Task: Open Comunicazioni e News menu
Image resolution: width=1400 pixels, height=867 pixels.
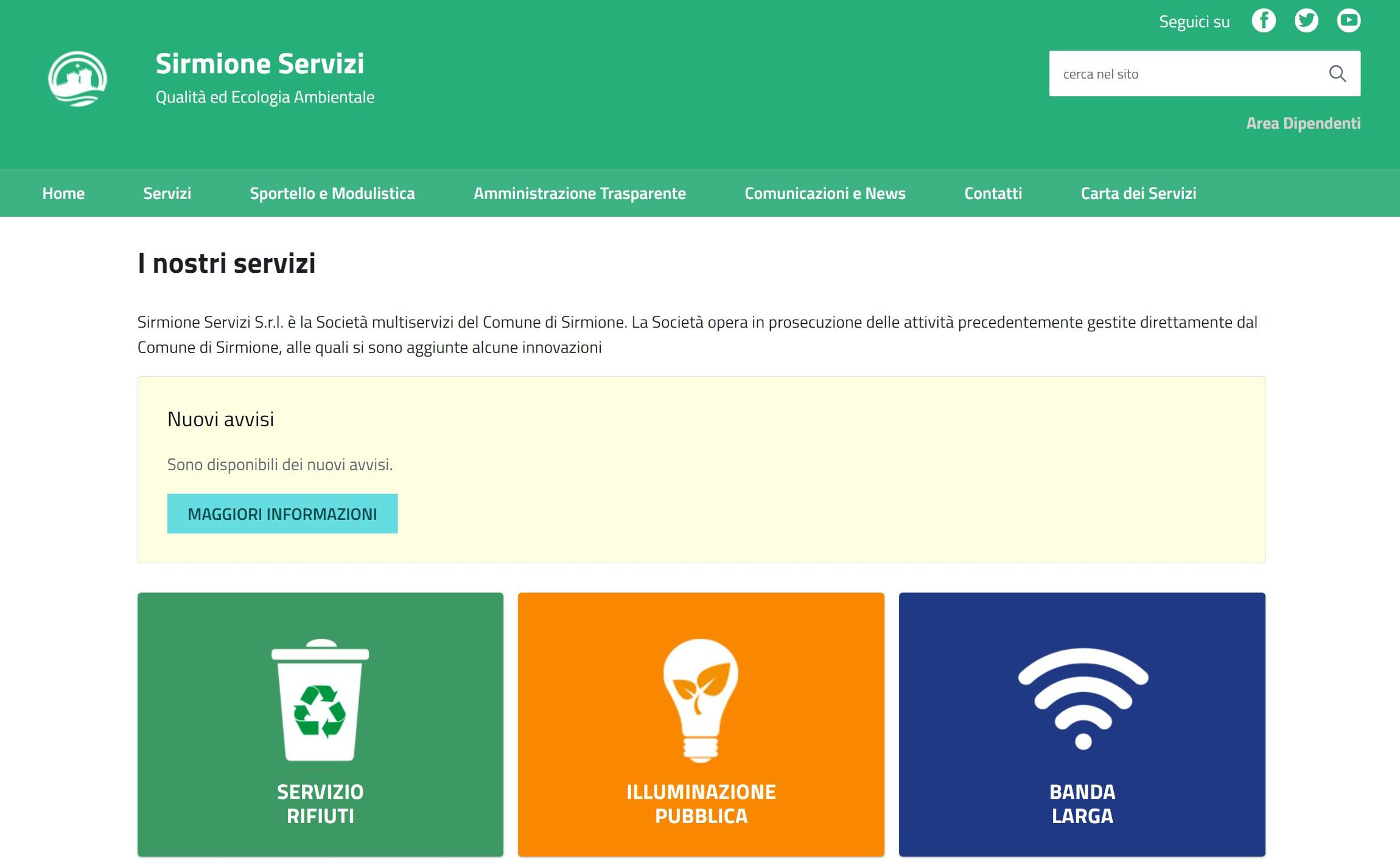Action: [825, 194]
